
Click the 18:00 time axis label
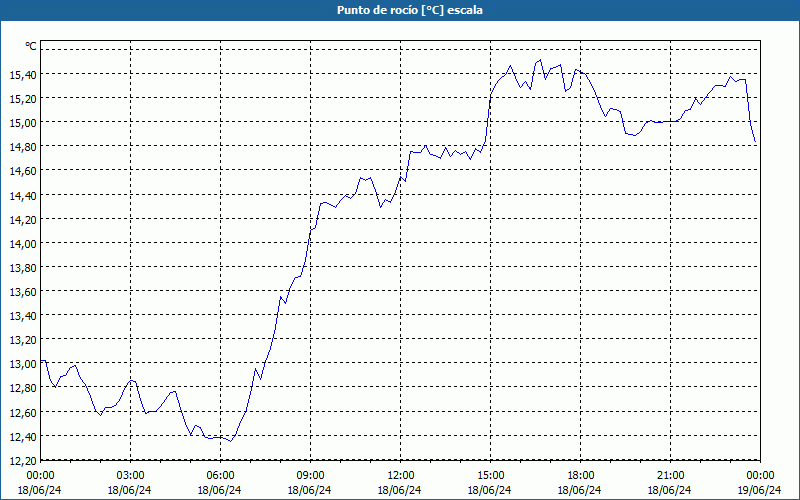point(580,476)
